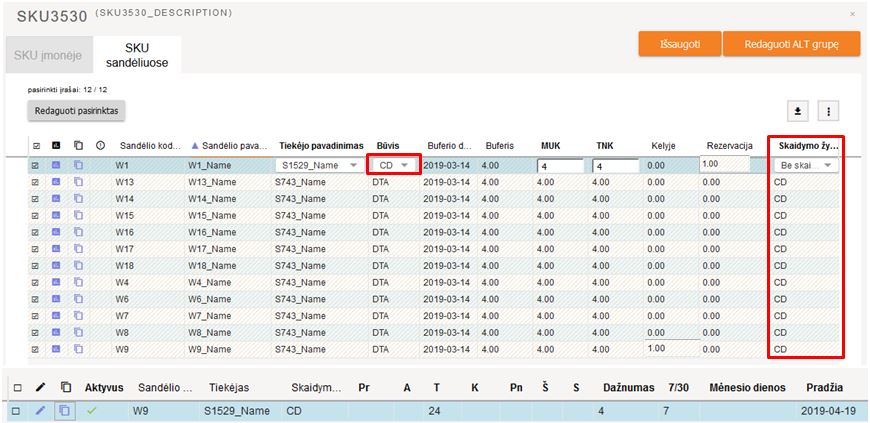Image resolution: width=870 pixels, height=423 pixels.
Task: Open the S1529_Name supplier dropdown
Action: click(x=317, y=165)
